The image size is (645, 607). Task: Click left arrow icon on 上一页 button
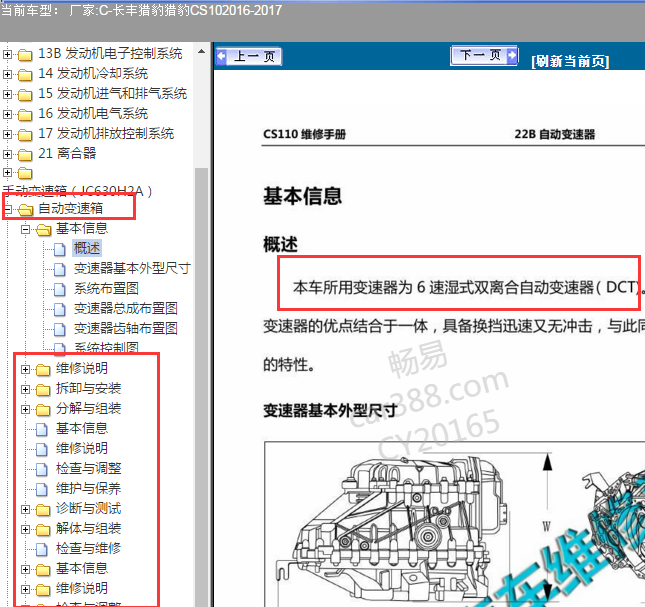(222, 56)
